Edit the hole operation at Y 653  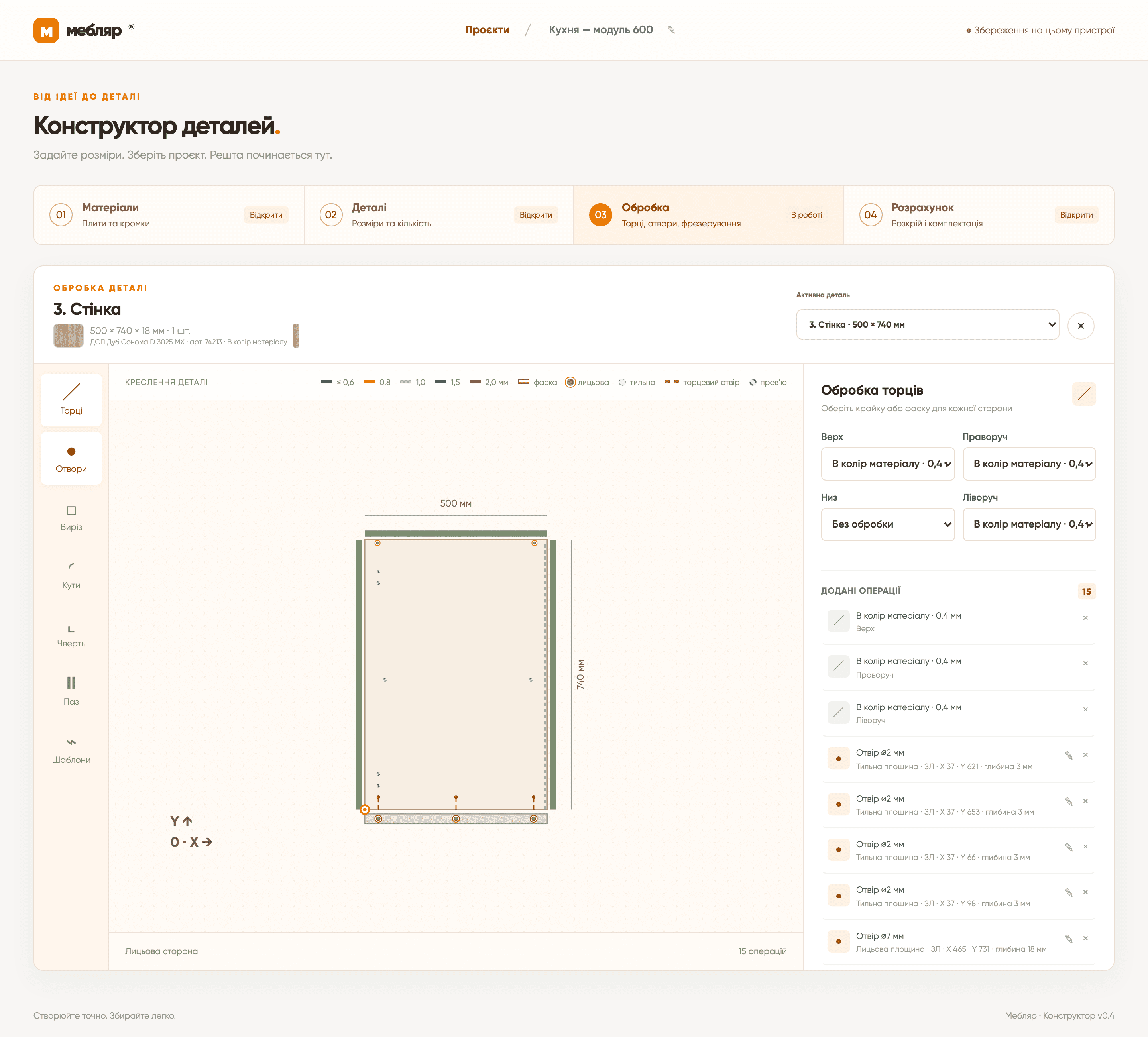[1068, 801]
